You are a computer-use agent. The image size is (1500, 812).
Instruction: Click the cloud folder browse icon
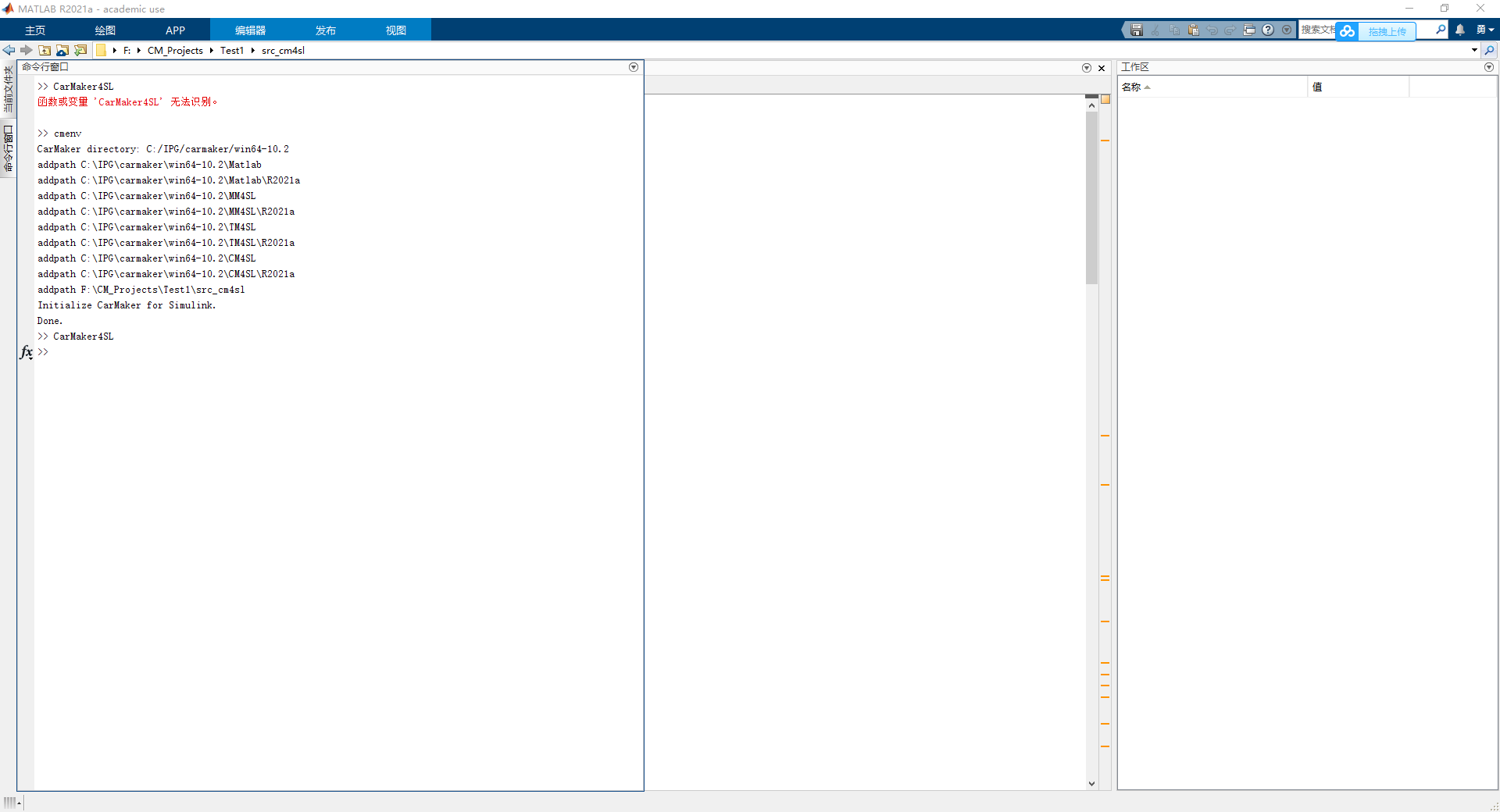click(x=62, y=50)
